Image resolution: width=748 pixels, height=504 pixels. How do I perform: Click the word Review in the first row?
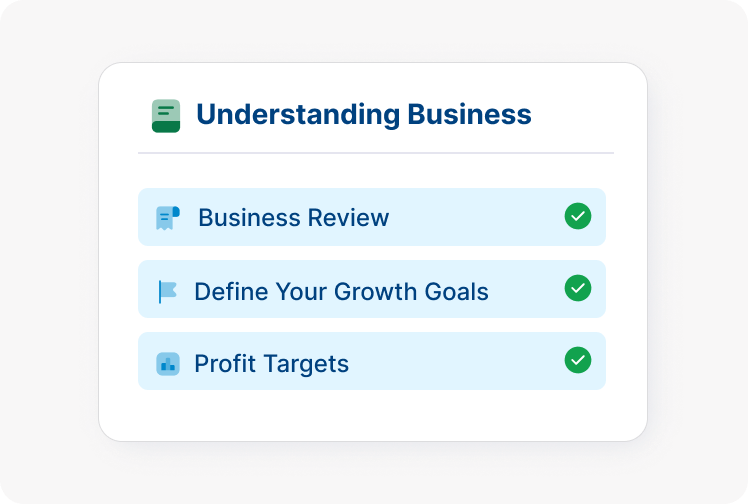point(349,218)
